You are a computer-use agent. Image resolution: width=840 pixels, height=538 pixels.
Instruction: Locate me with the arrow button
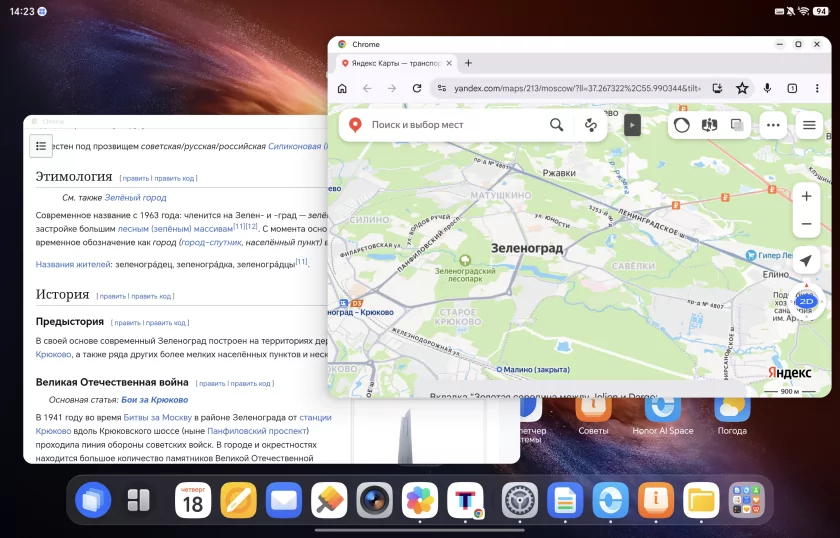pos(806,260)
